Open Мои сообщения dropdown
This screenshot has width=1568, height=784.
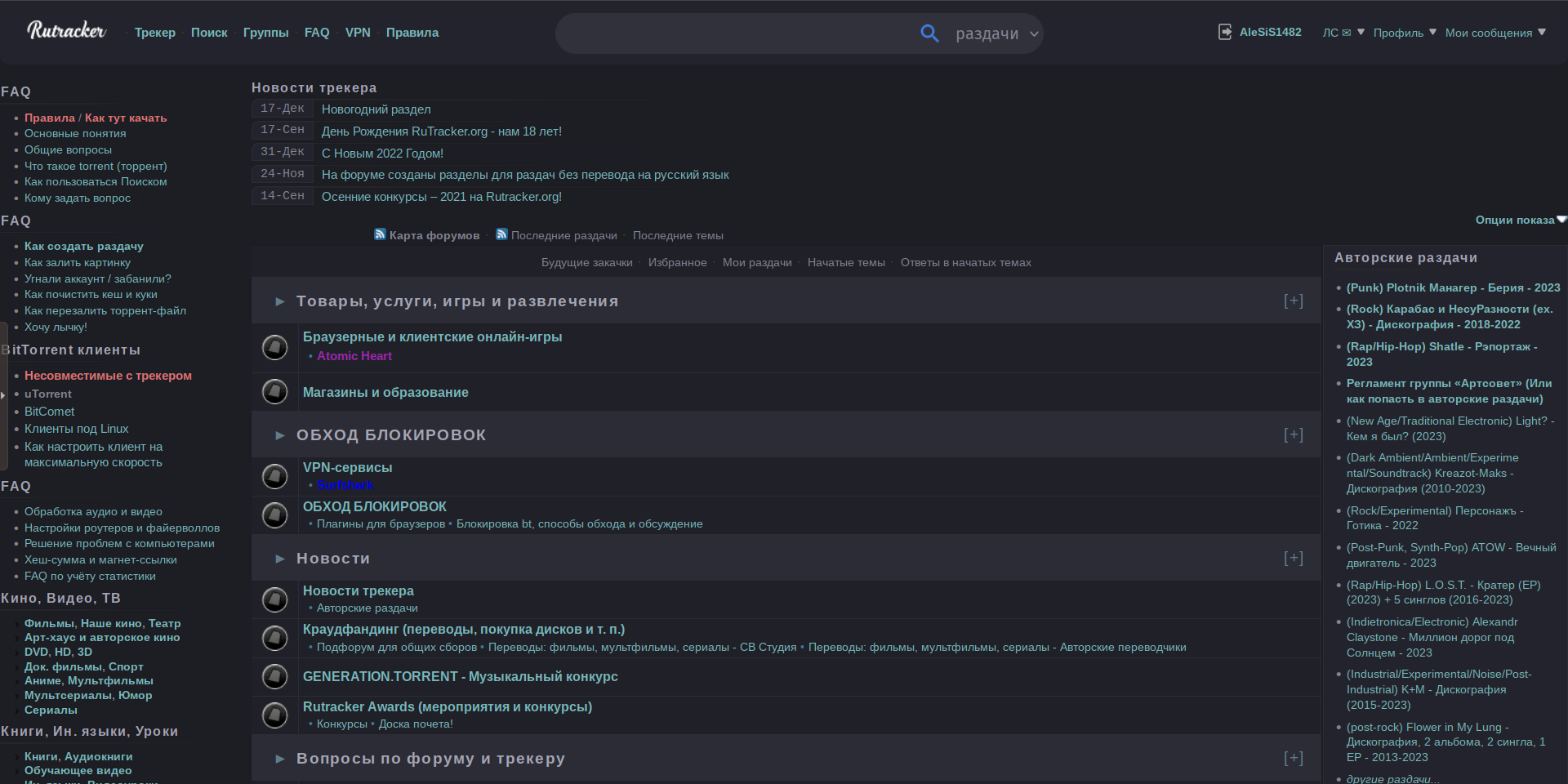1495,33
